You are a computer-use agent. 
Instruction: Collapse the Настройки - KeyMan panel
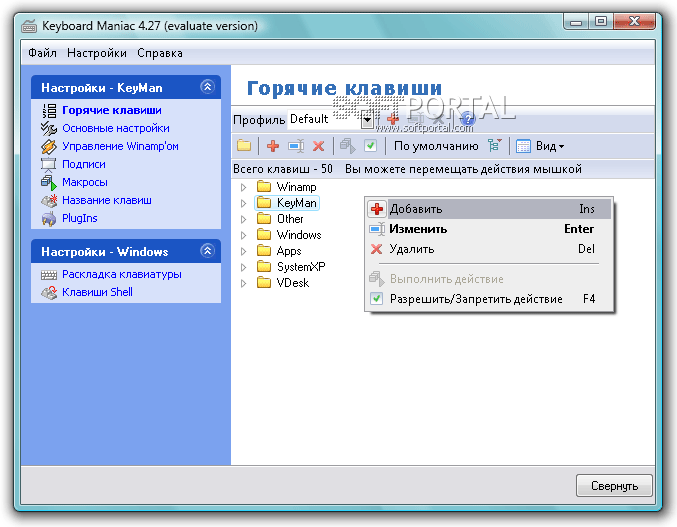click(208, 87)
